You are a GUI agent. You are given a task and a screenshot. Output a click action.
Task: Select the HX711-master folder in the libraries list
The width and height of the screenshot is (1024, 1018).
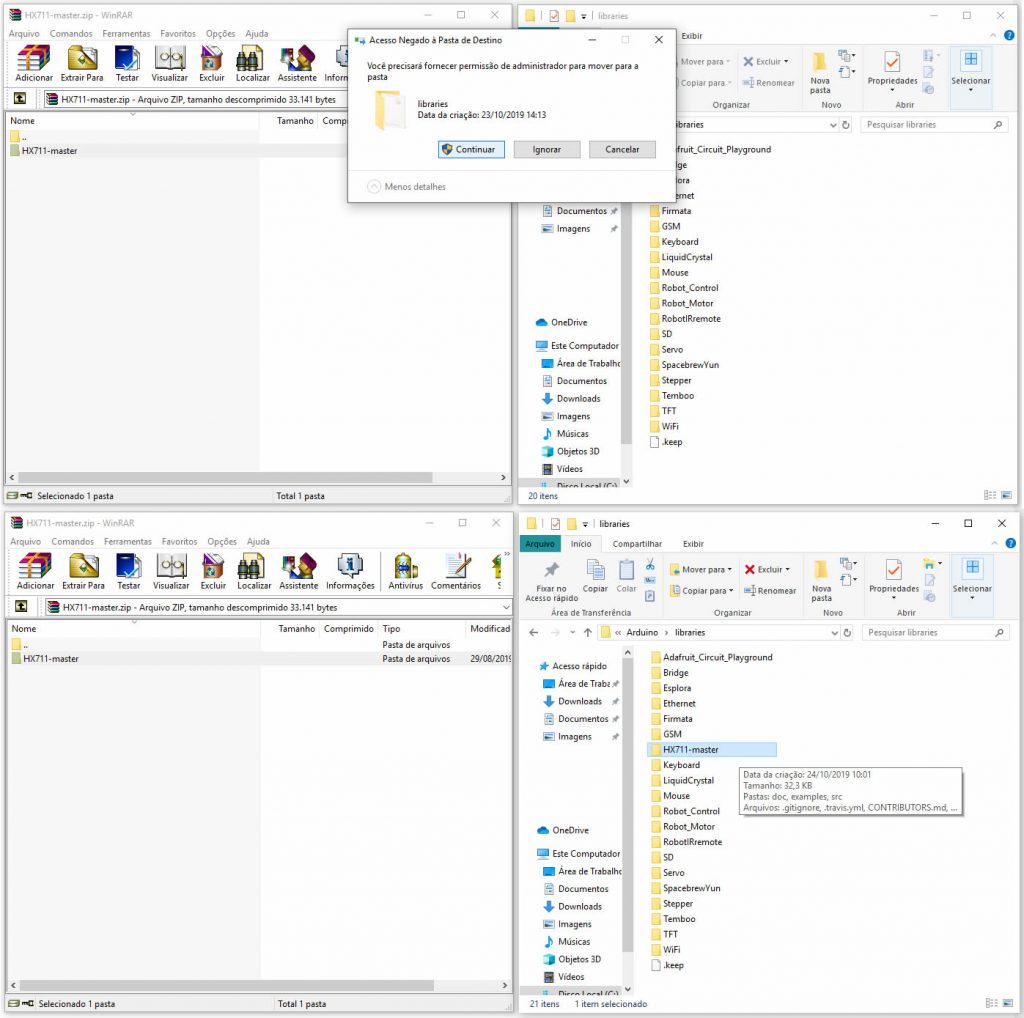point(713,750)
